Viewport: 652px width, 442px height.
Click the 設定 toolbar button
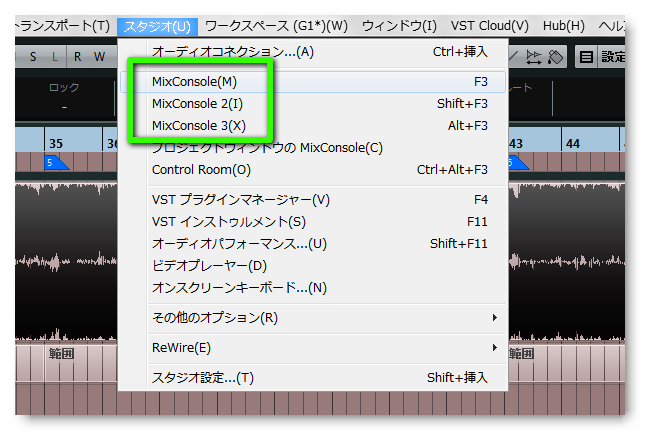612,57
